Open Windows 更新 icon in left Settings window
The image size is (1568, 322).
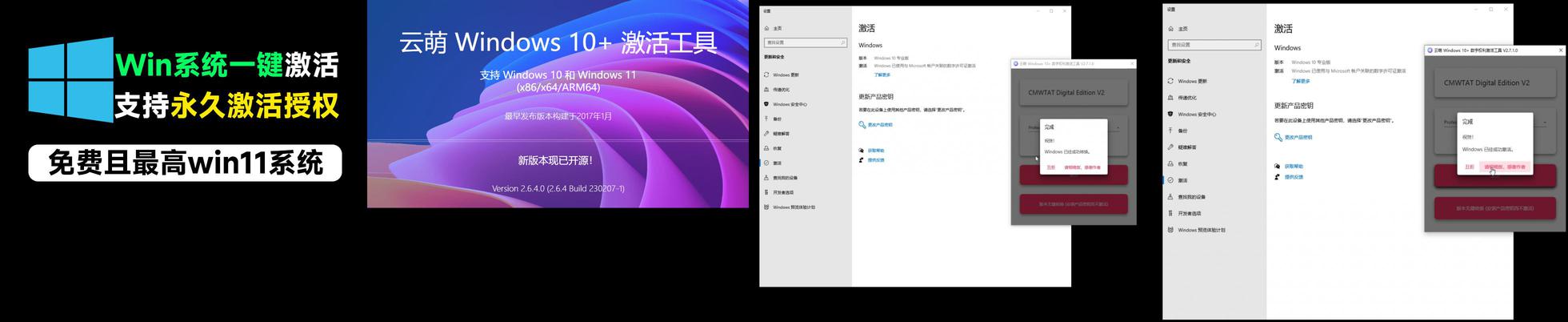click(766, 74)
